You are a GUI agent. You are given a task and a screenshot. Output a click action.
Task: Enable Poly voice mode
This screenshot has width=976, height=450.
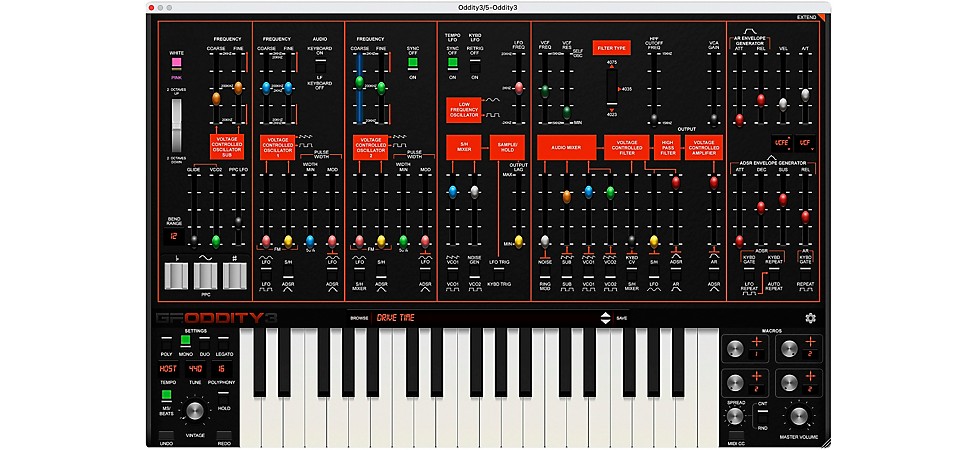[x=166, y=344]
